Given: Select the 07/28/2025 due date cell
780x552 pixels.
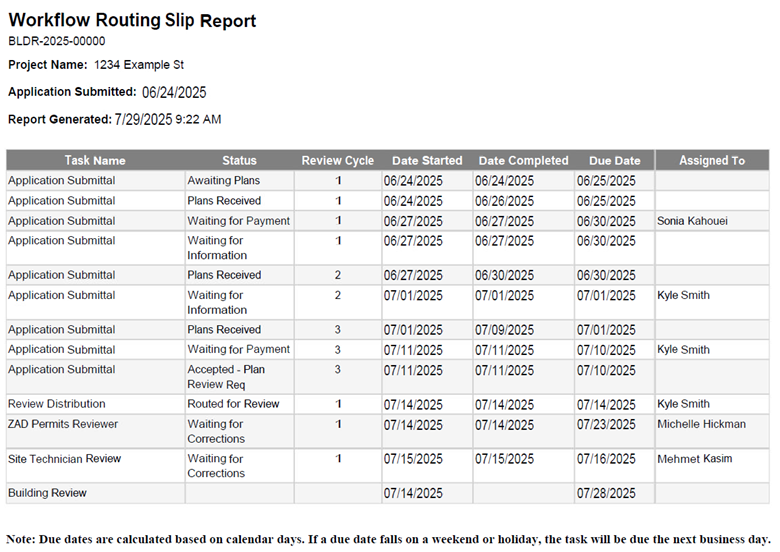Looking at the screenshot, I should [607, 494].
